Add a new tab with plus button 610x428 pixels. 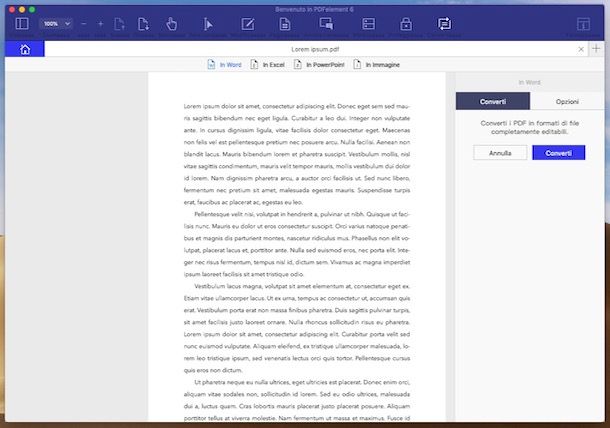tap(596, 49)
